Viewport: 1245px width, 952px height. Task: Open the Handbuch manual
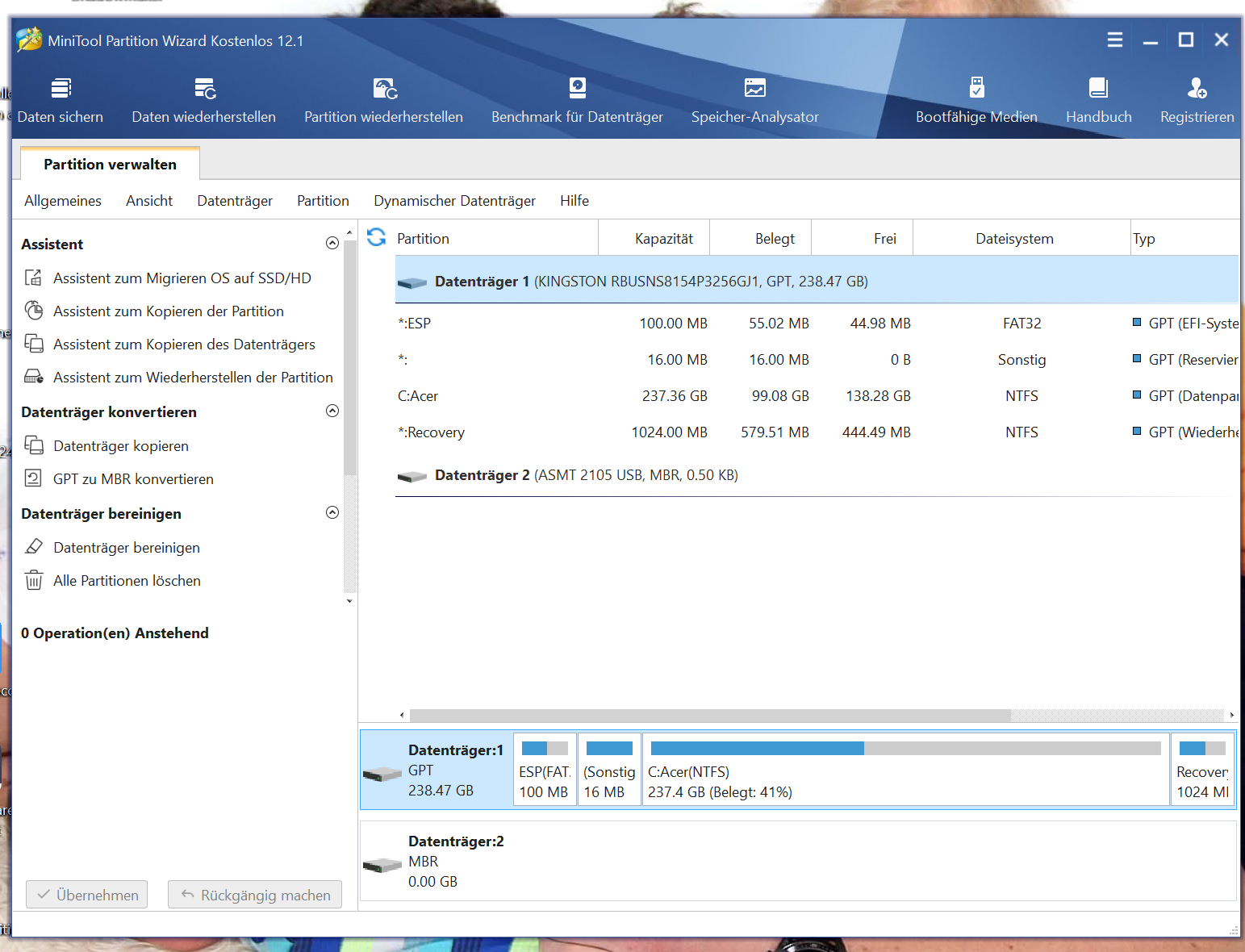point(1099,100)
